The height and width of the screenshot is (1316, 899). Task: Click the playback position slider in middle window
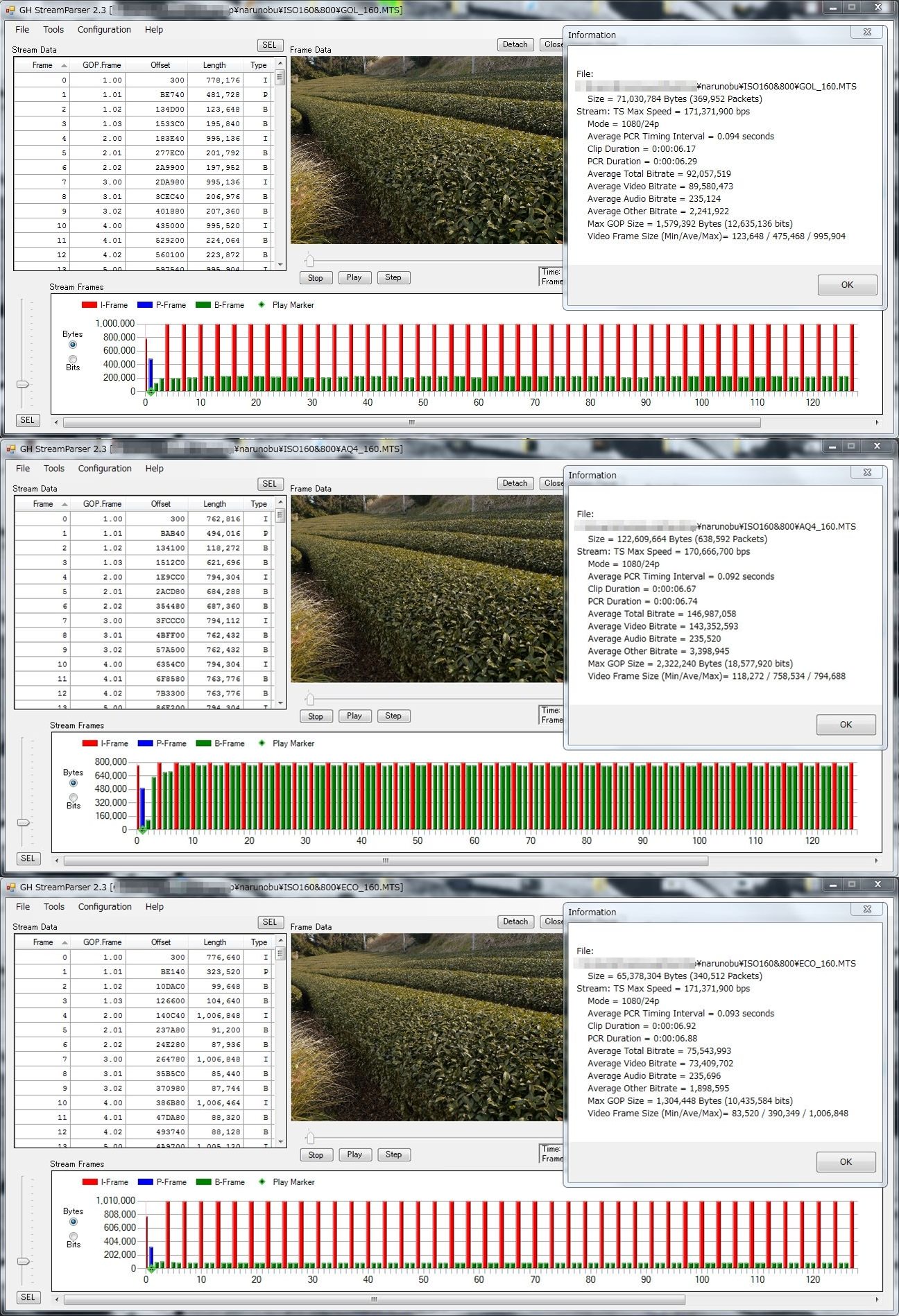point(310,699)
